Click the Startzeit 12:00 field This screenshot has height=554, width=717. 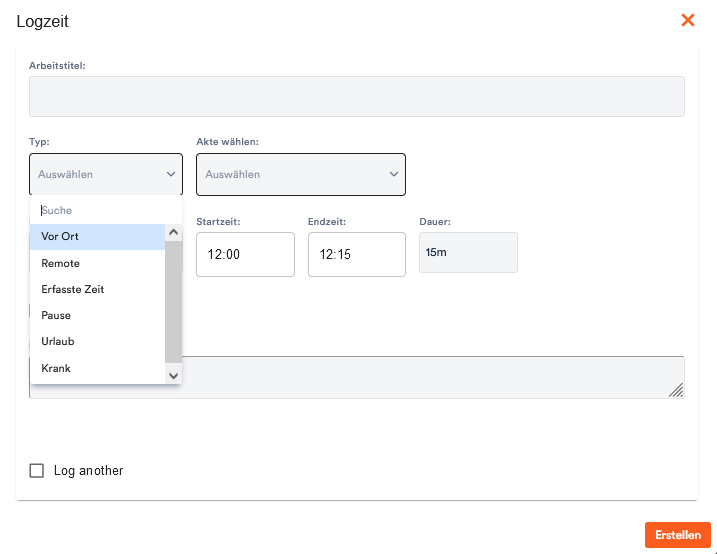pyautogui.click(x=246, y=254)
